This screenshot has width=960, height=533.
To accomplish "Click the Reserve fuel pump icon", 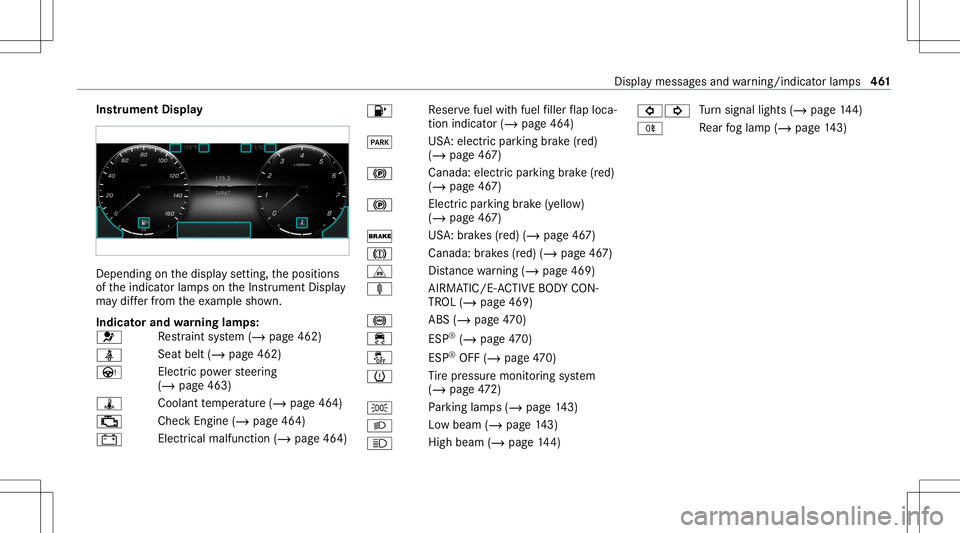I will coord(380,111).
